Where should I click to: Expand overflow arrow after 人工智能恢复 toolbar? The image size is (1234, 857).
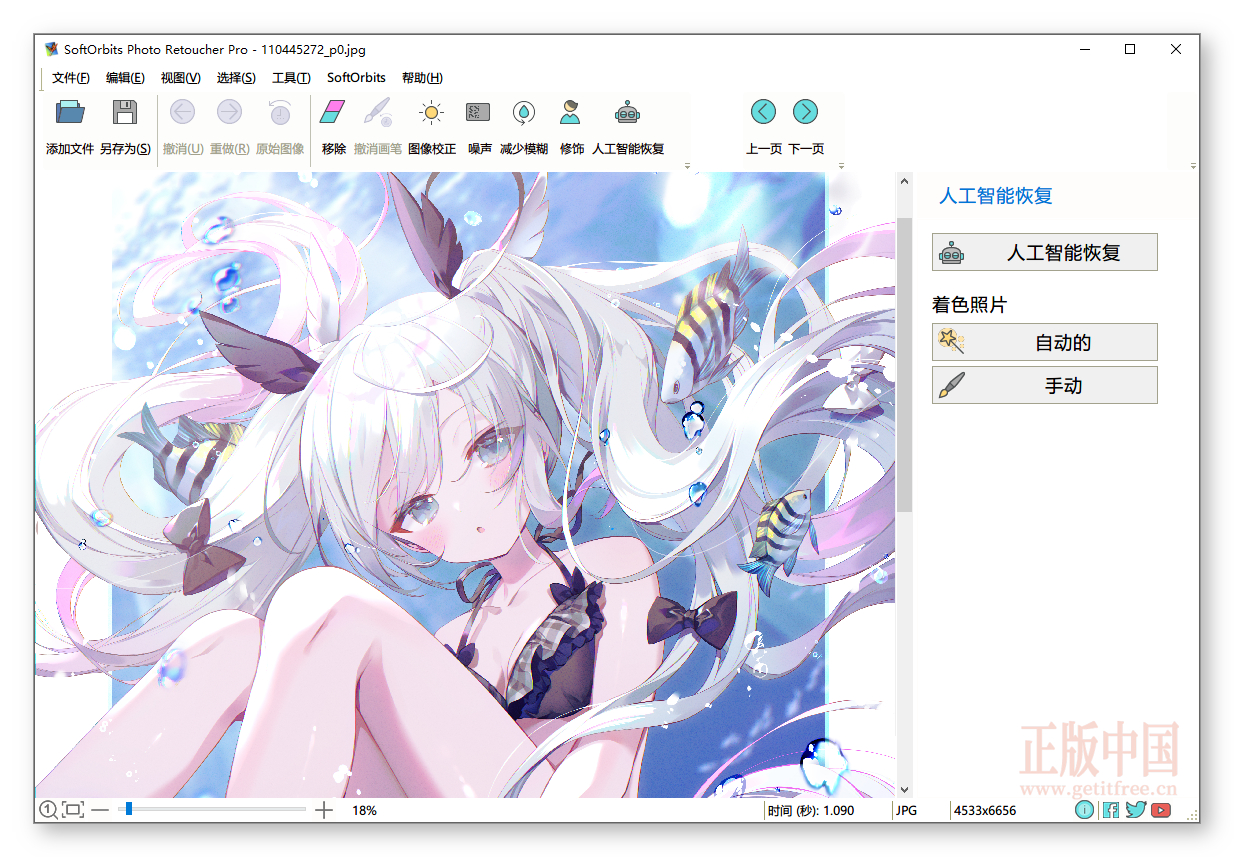(687, 166)
